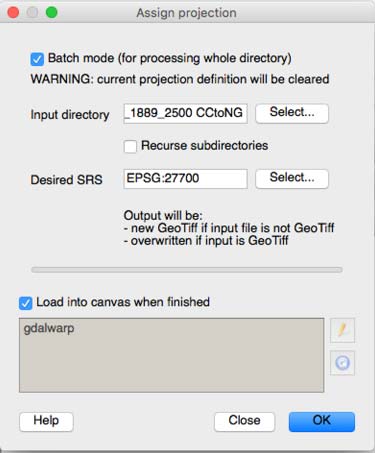Toggle Load into canvas when finished
The image size is (375, 453).
pos(26,303)
